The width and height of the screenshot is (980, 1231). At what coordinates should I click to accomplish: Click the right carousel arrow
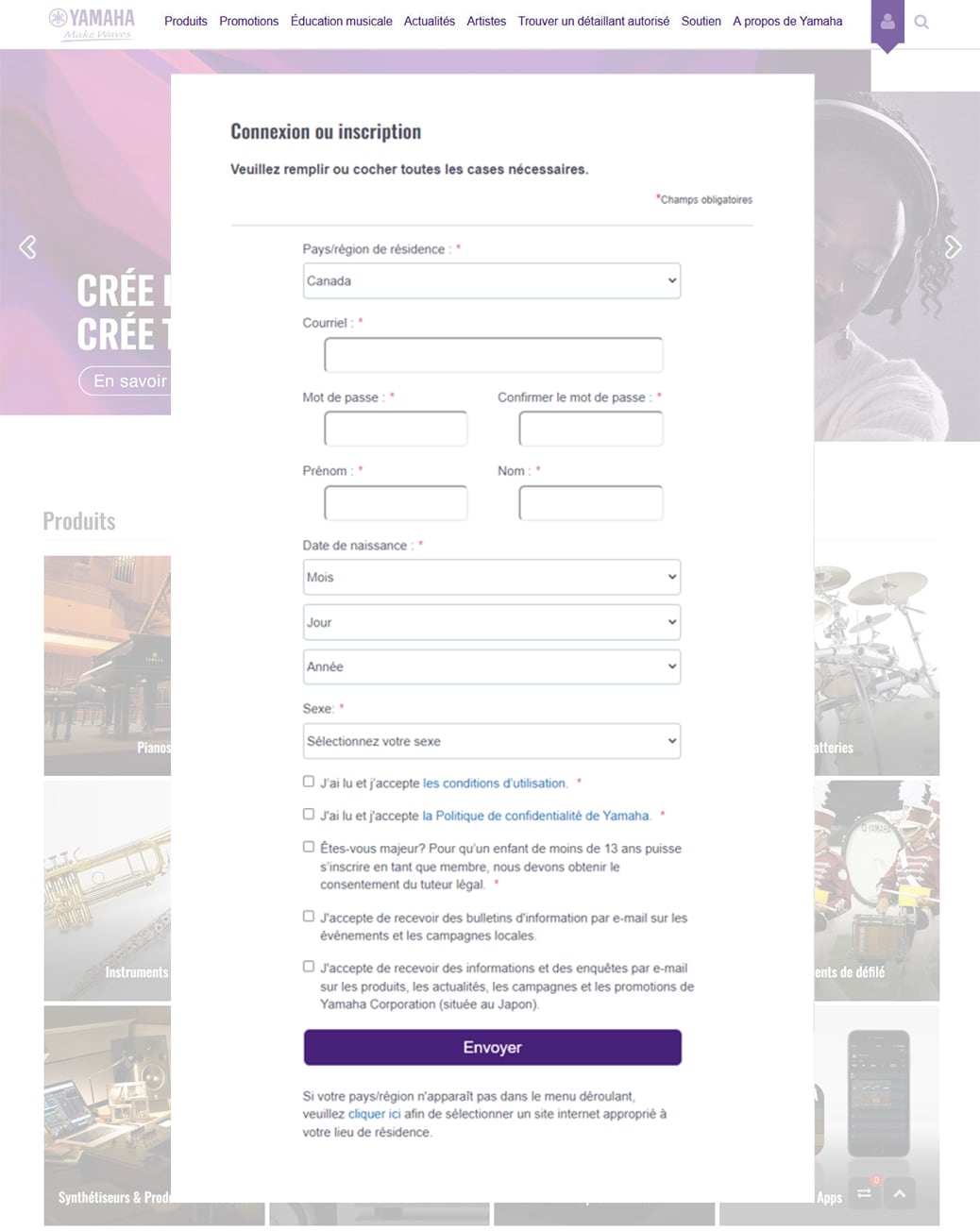pos(953,246)
